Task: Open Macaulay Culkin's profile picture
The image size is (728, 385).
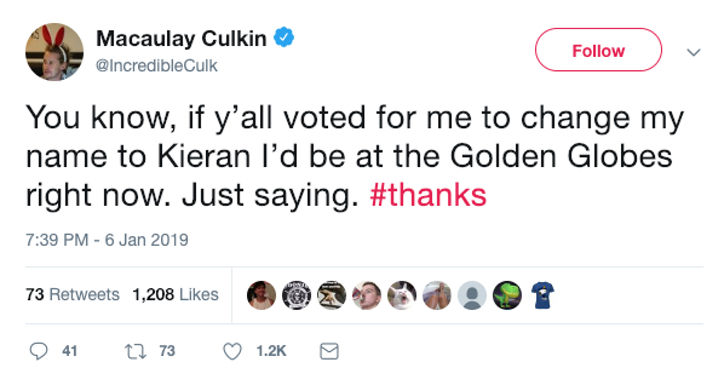Action: click(x=54, y=52)
